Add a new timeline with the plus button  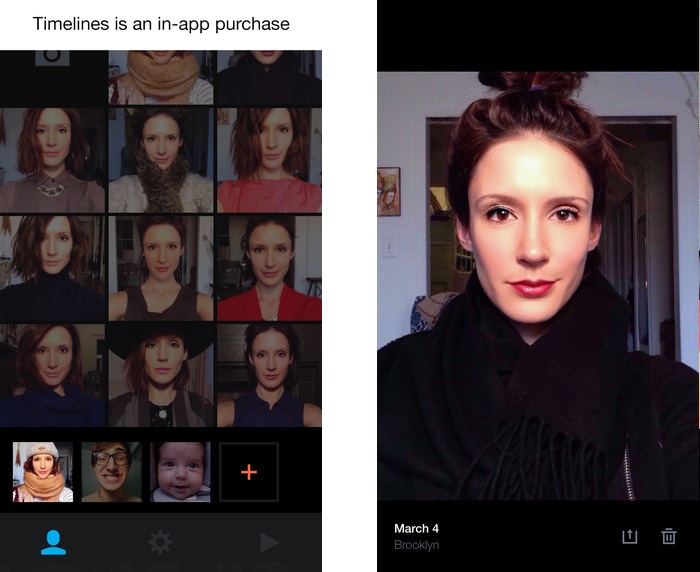pos(249,472)
